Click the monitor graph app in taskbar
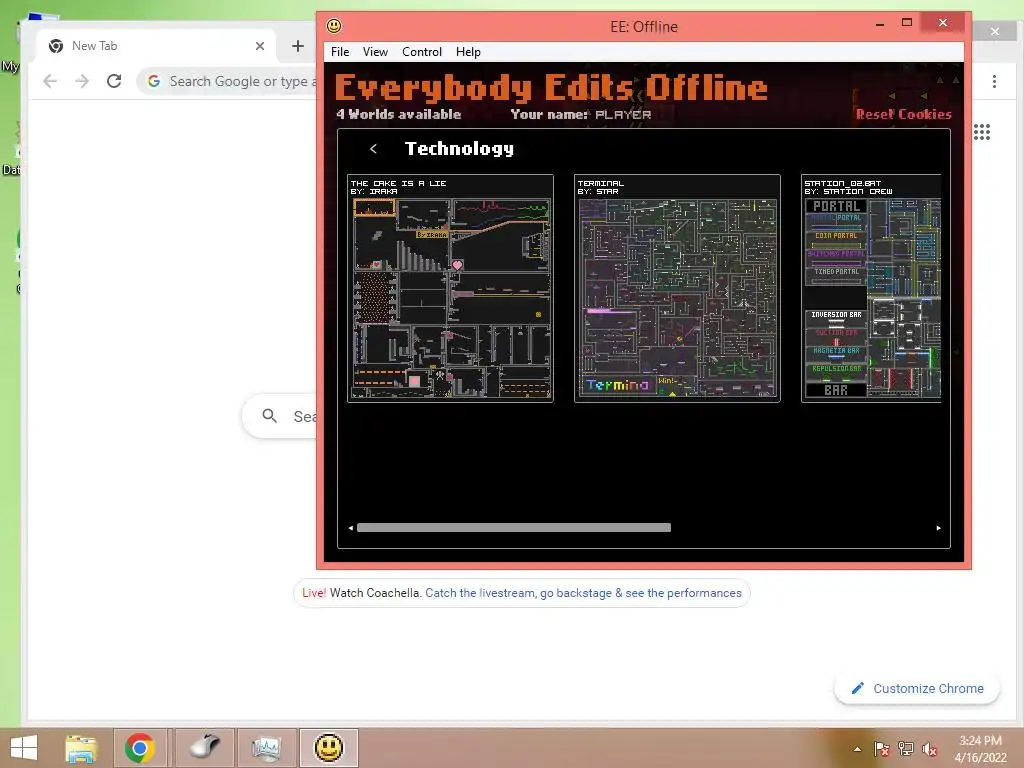Viewport: 1024px width, 768px height. pyautogui.click(x=266, y=748)
